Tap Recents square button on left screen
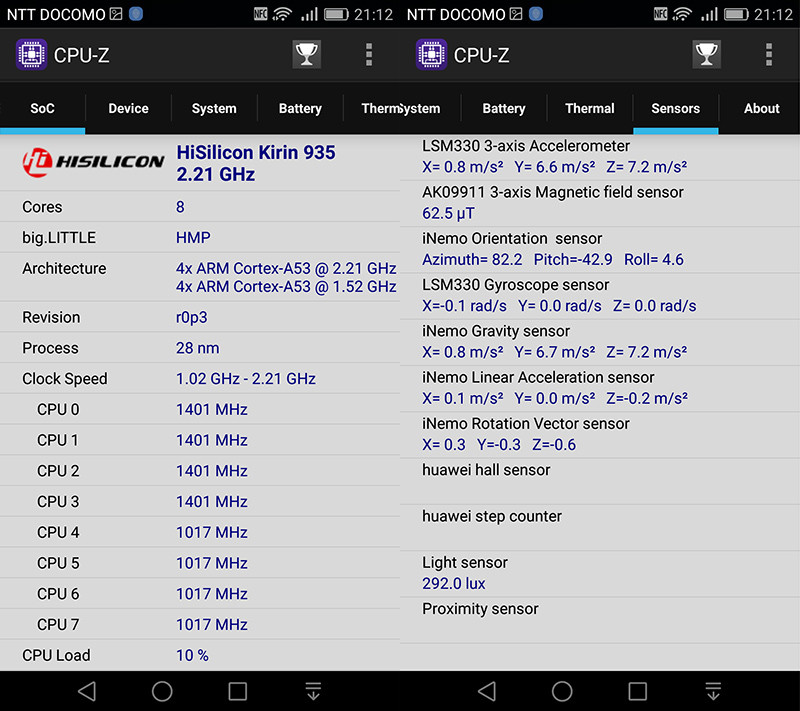Viewport: 800px width, 711px height. [238, 691]
